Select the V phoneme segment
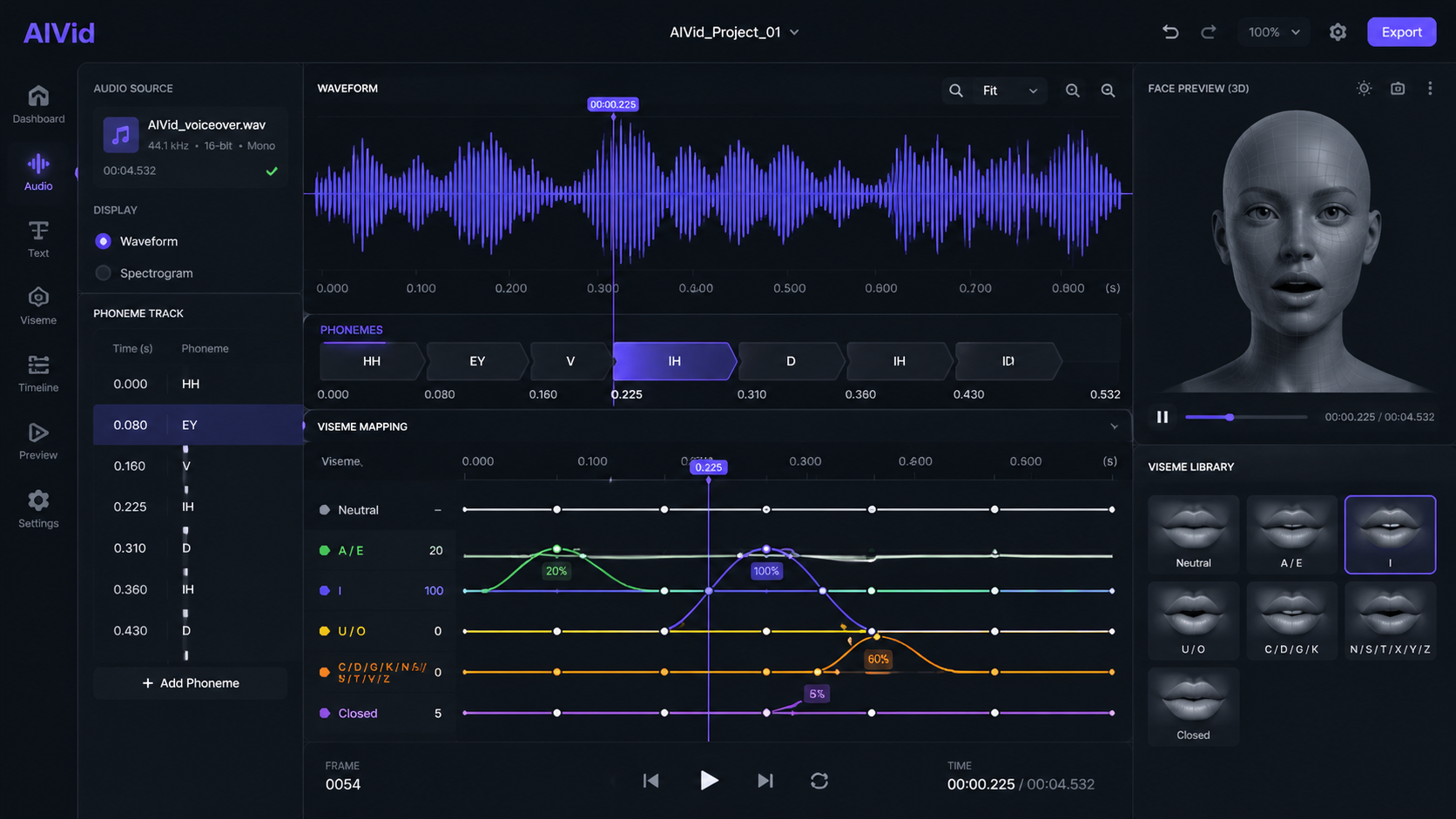Screen dimensions: 1456x819 click(x=570, y=361)
